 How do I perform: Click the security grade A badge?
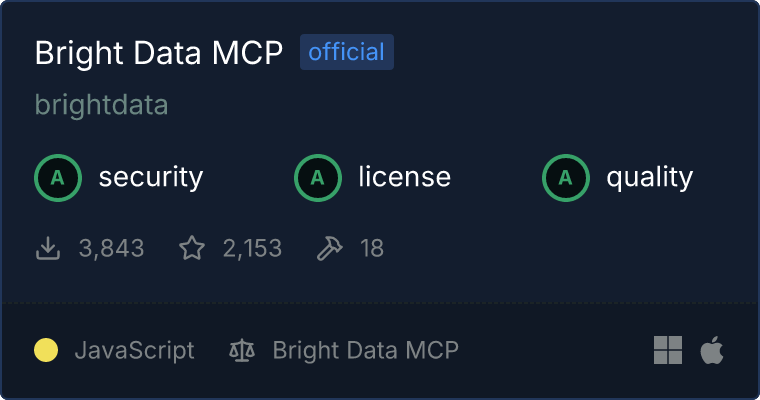[58, 178]
